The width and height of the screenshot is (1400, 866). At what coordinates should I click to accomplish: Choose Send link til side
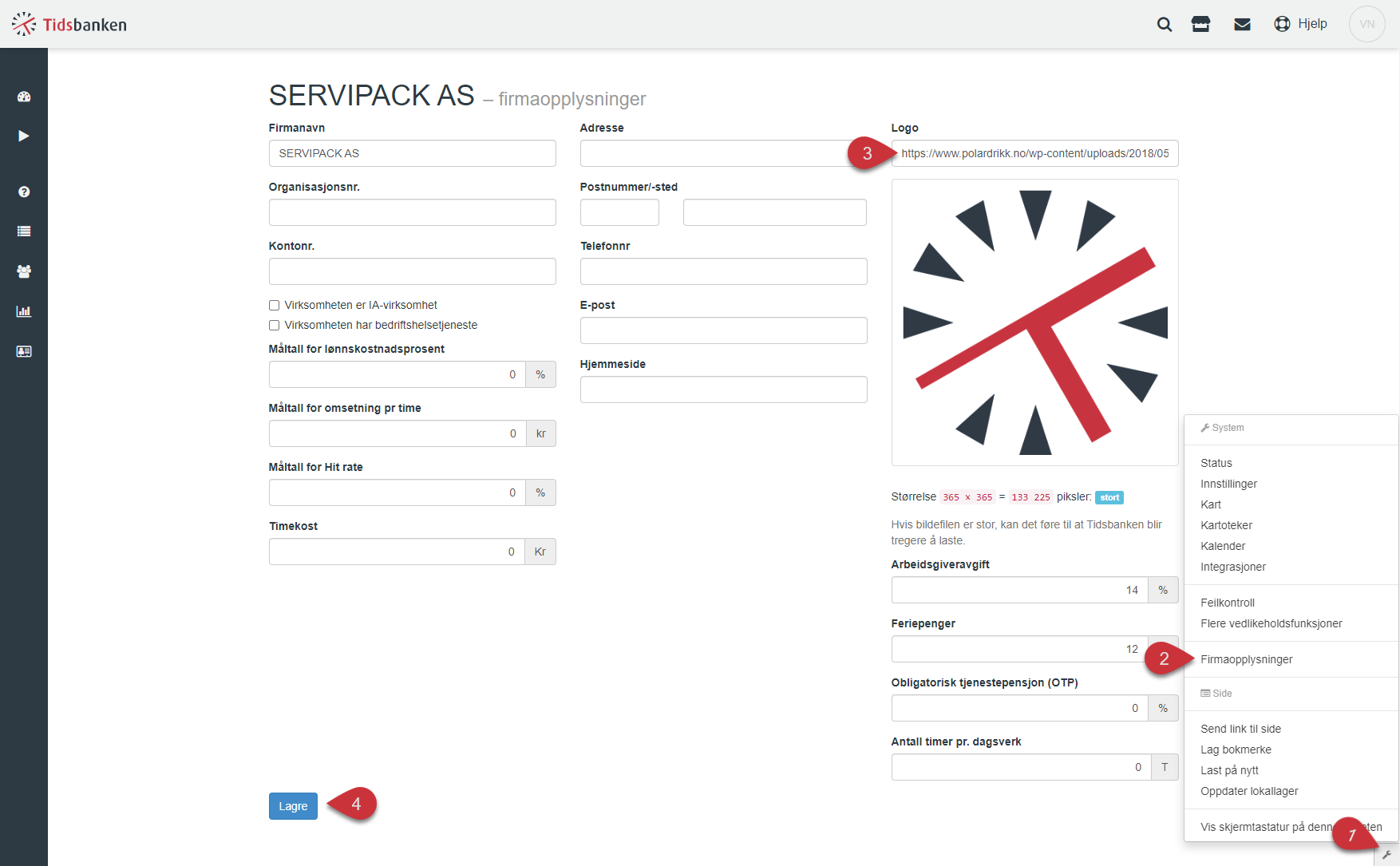click(x=1240, y=729)
